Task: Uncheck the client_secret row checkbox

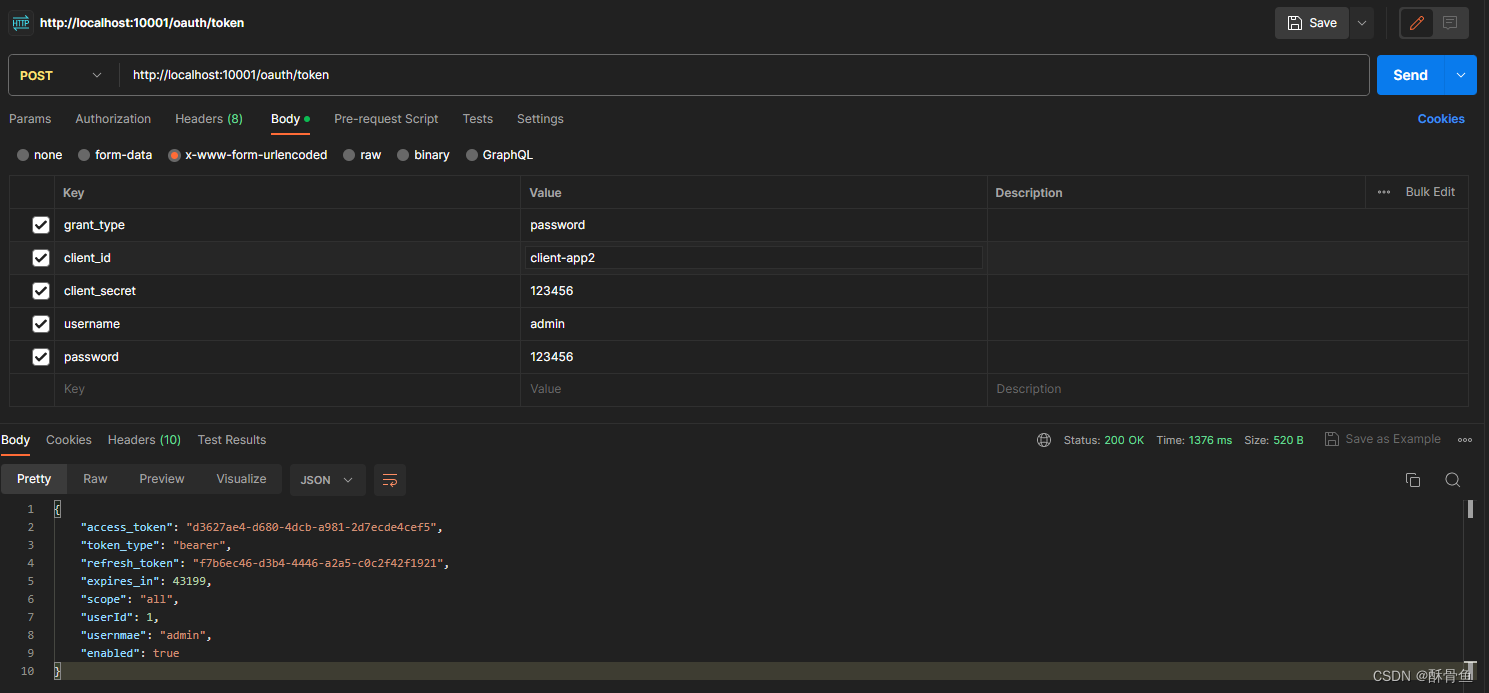Action: [41, 291]
